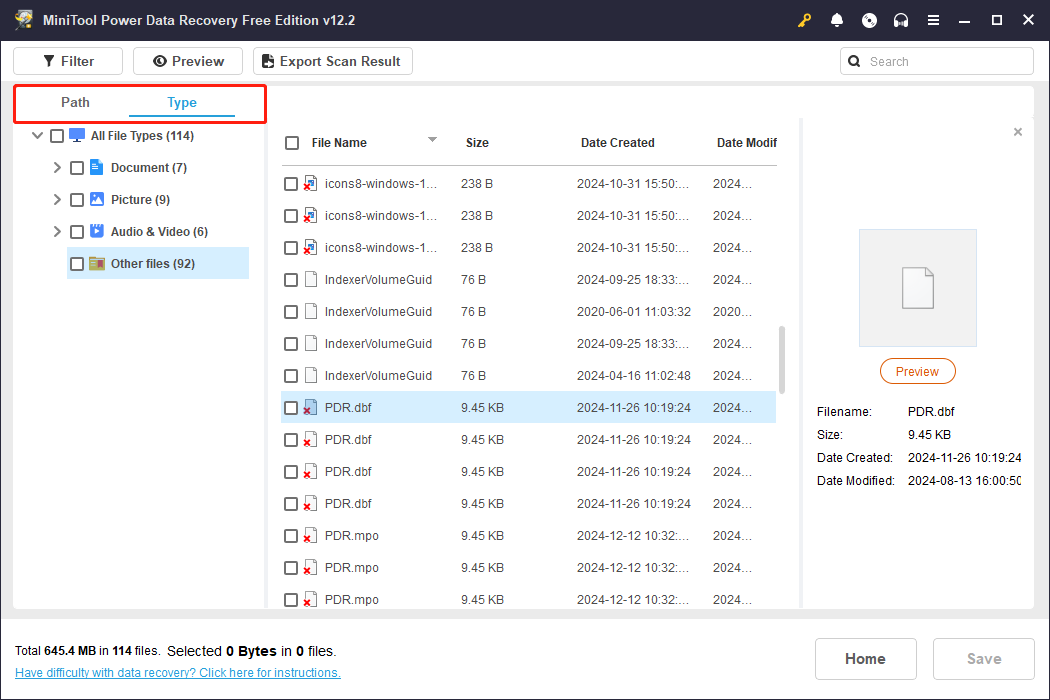Click 'All File Types (114)' tree label
The height and width of the screenshot is (700, 1050).
coord(143,136)
